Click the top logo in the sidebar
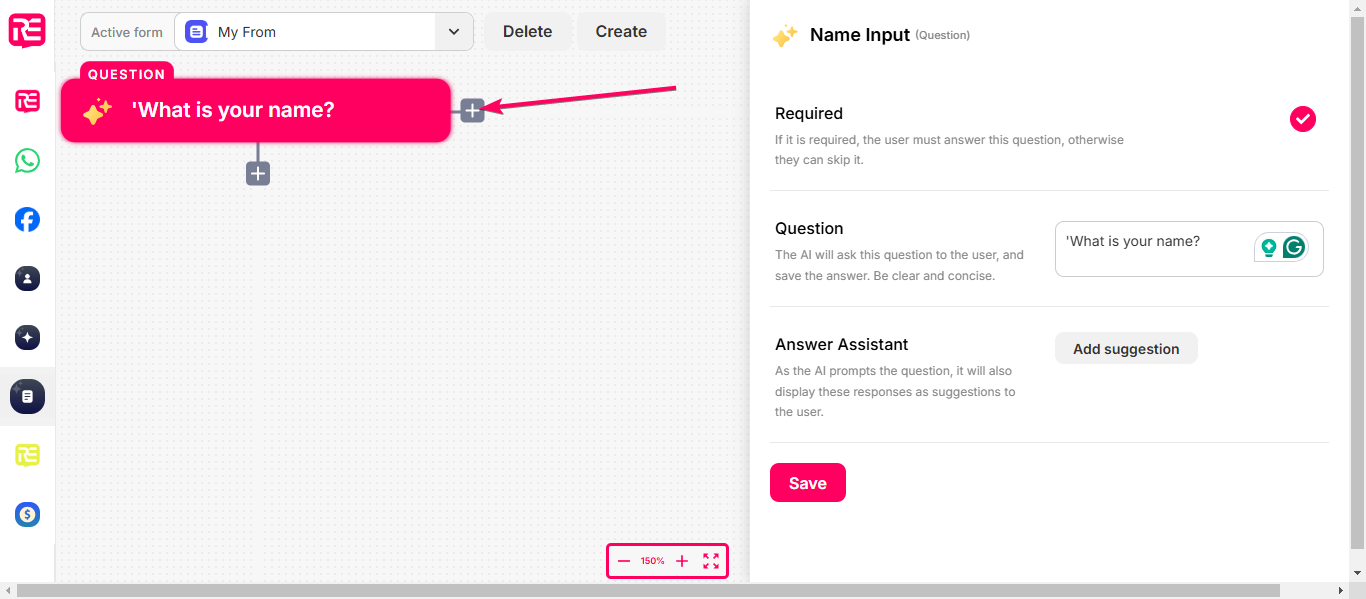 tap(27, 30)
